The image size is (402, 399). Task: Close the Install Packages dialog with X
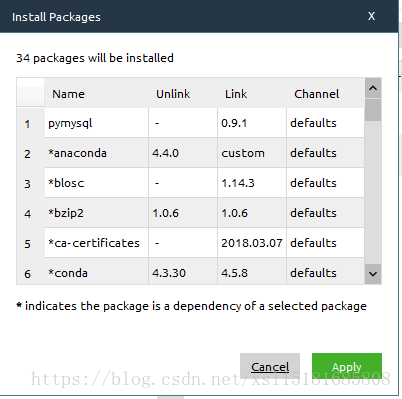pos(371,16)
